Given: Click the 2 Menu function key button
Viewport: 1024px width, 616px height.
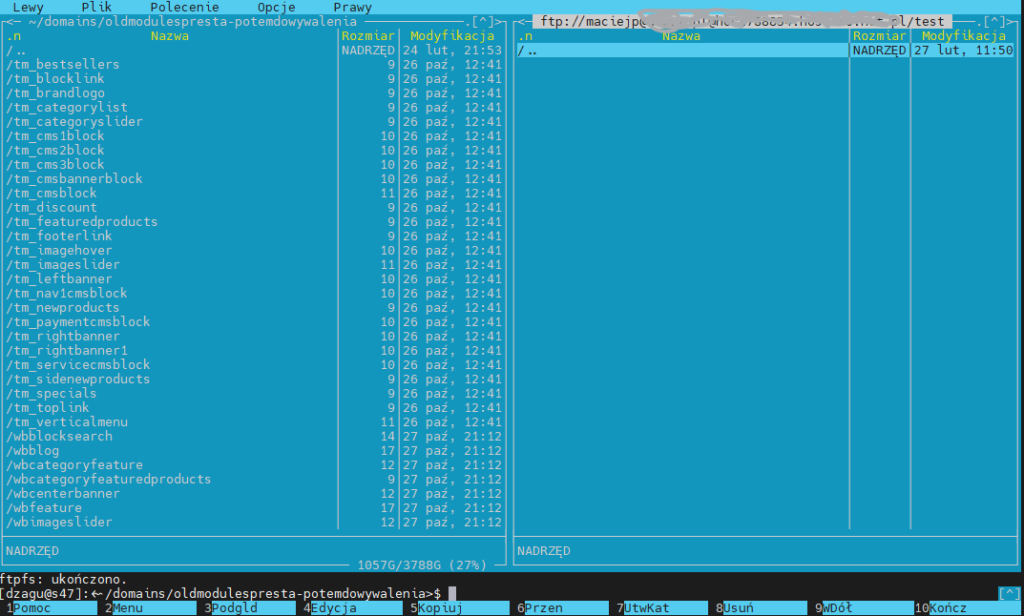Looking at the screenshot, I should pos(150,608).
